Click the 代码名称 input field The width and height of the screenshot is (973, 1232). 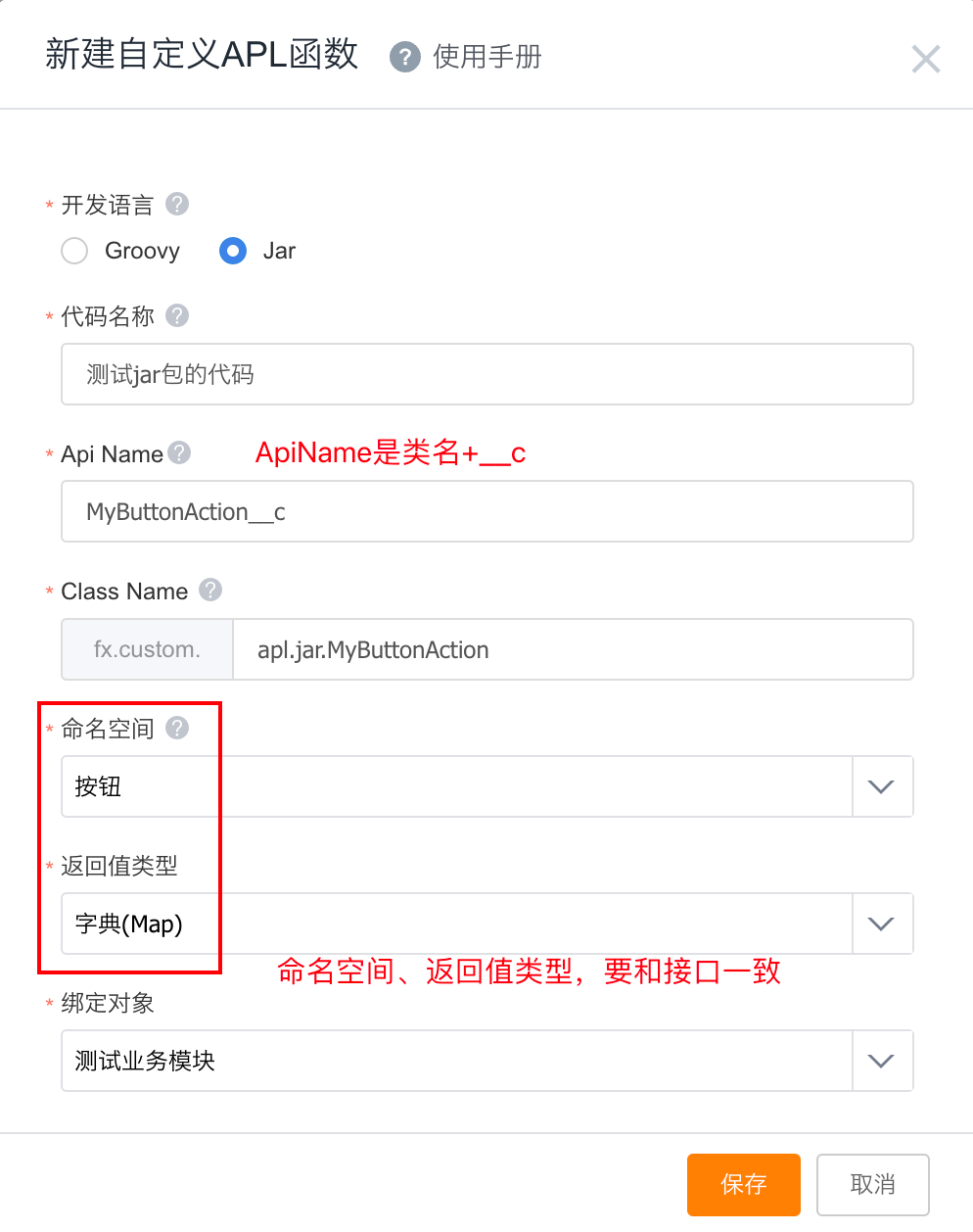[486, 374]
